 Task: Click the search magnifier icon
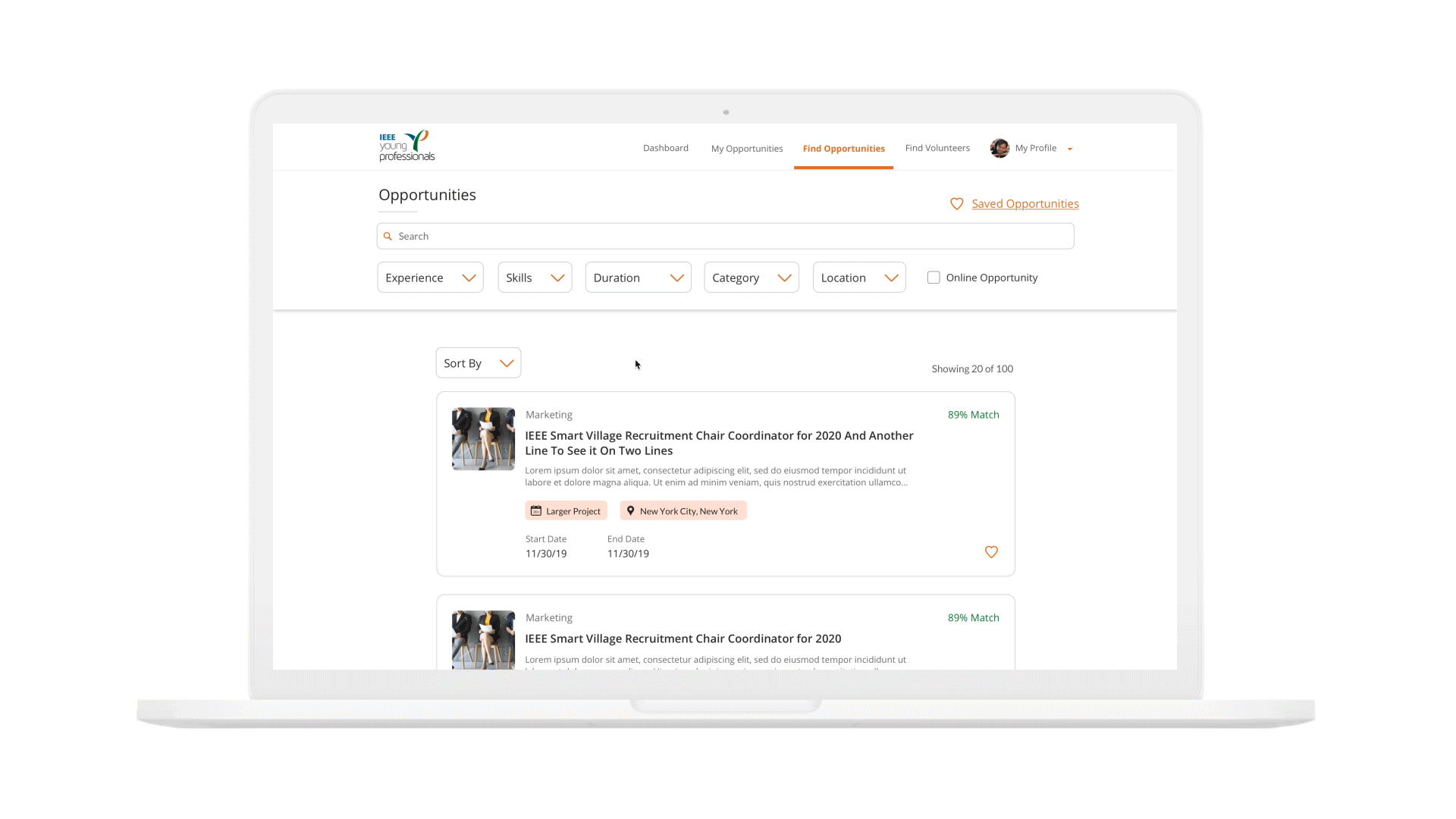(388, 237)
